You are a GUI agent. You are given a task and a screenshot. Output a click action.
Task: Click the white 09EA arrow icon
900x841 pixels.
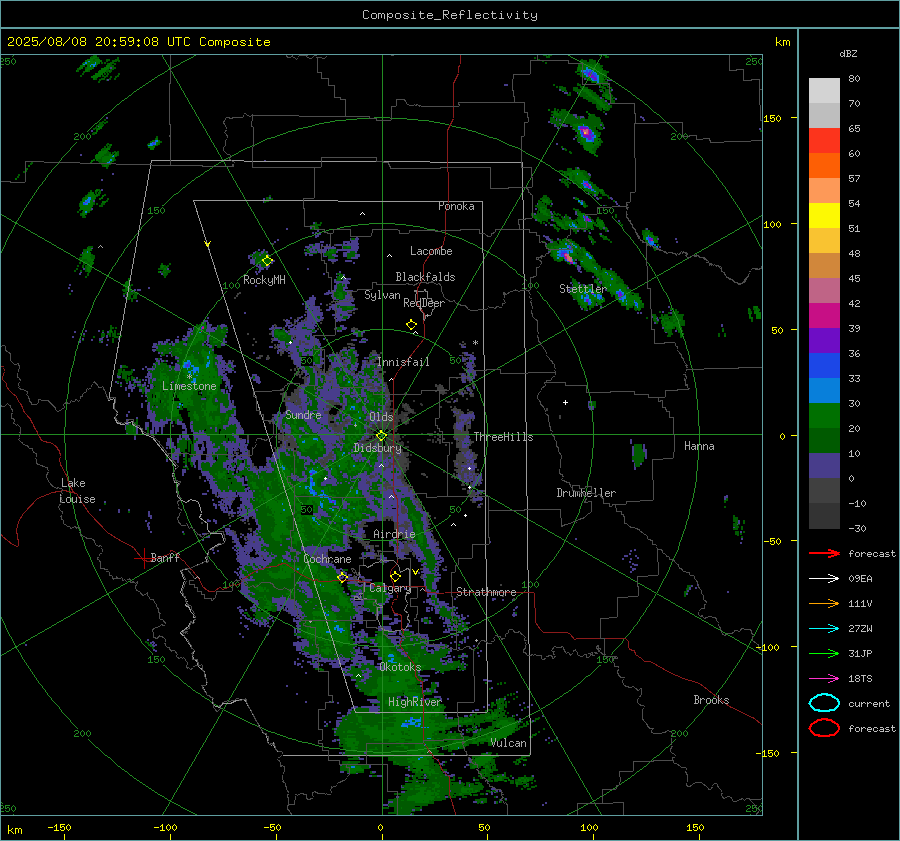[824, 578]
